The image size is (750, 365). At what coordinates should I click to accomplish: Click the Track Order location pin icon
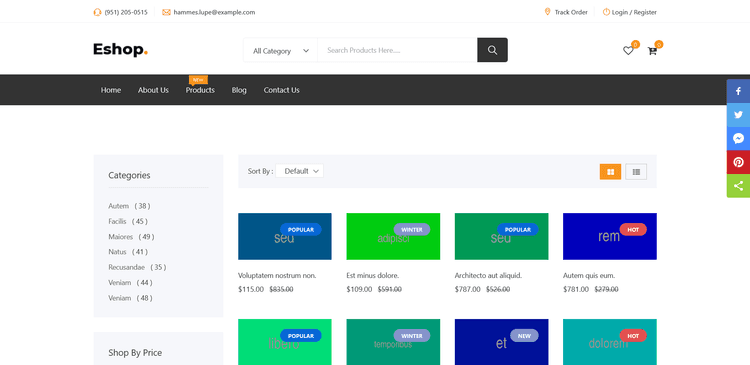coord(548,12)
